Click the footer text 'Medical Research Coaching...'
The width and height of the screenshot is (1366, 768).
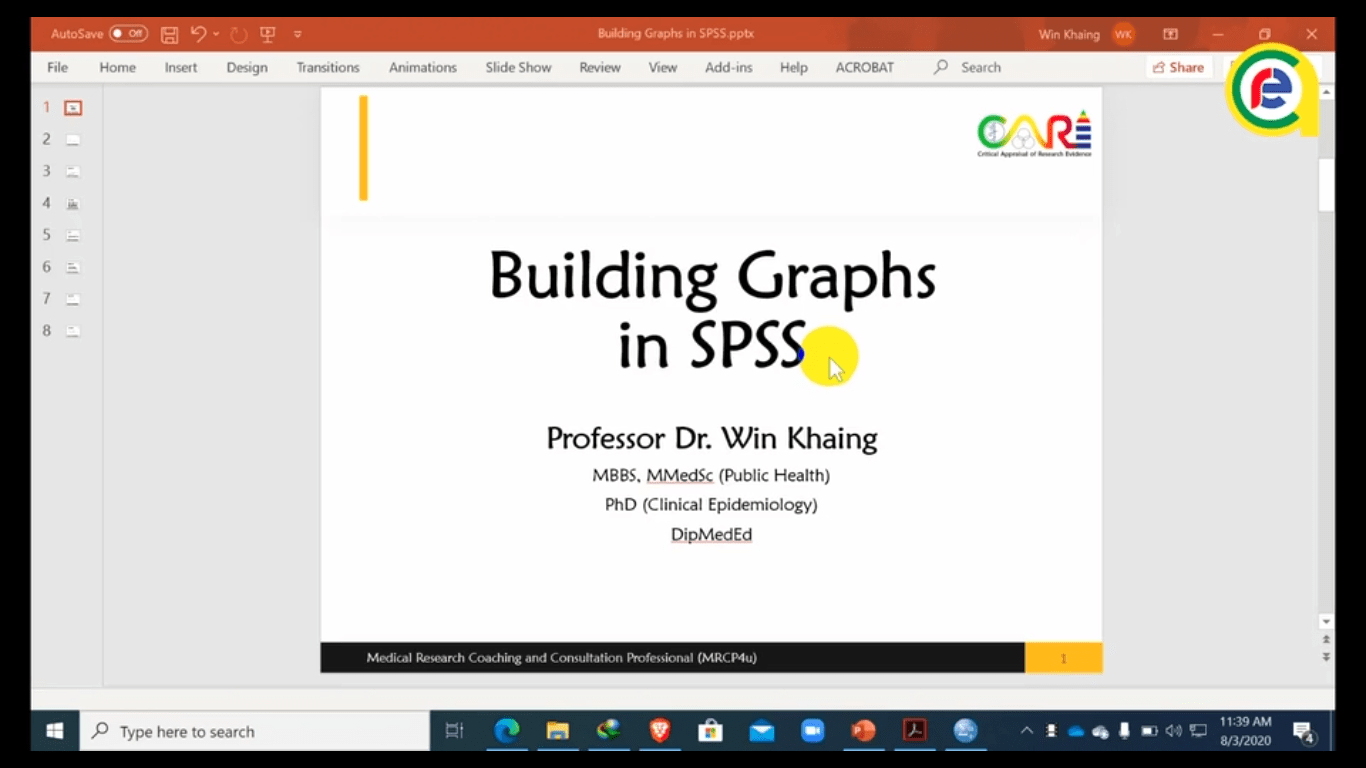pyautogui.click(x=561, y=658)
